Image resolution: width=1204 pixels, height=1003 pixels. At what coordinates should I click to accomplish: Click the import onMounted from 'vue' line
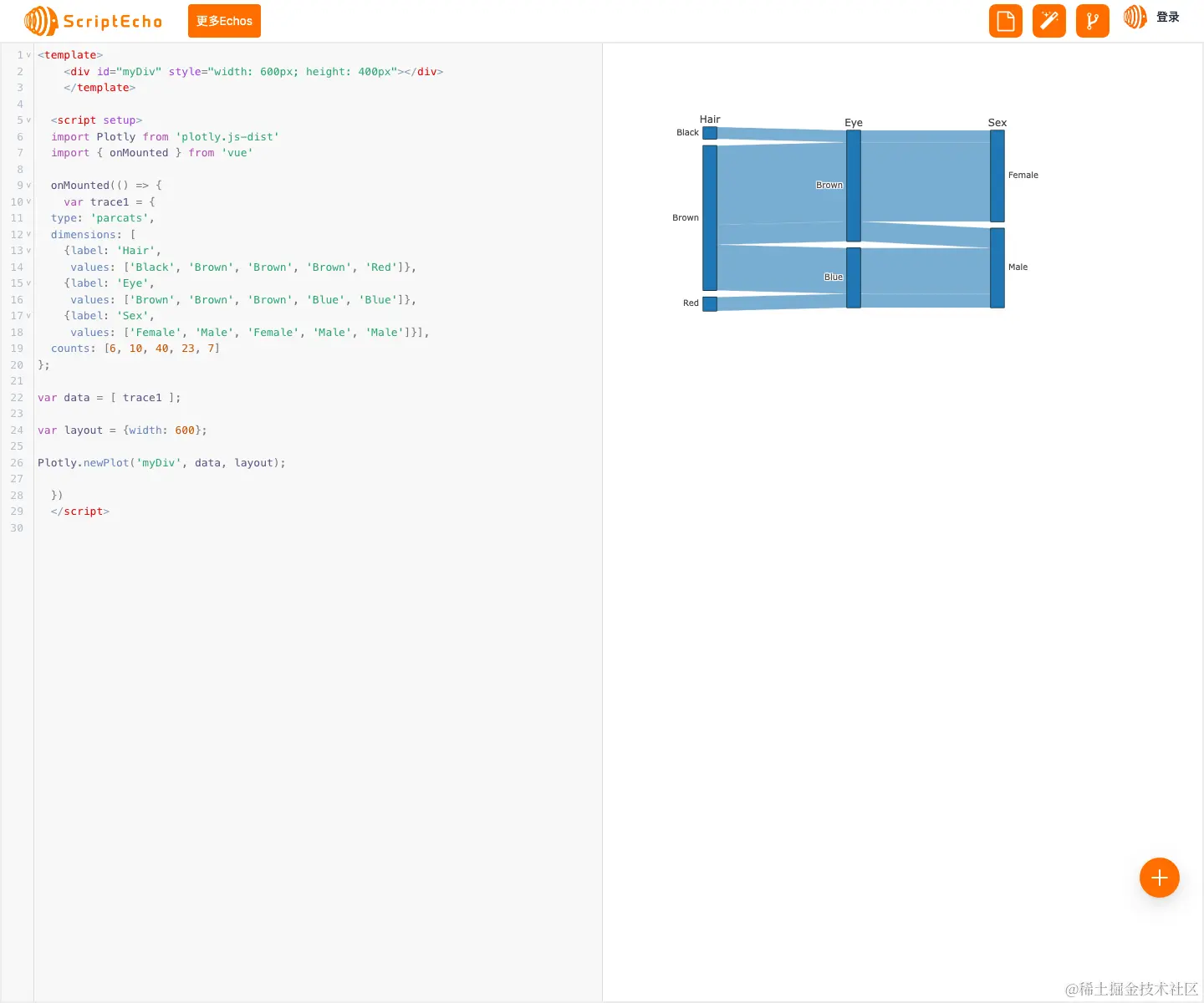click(151, 153)
